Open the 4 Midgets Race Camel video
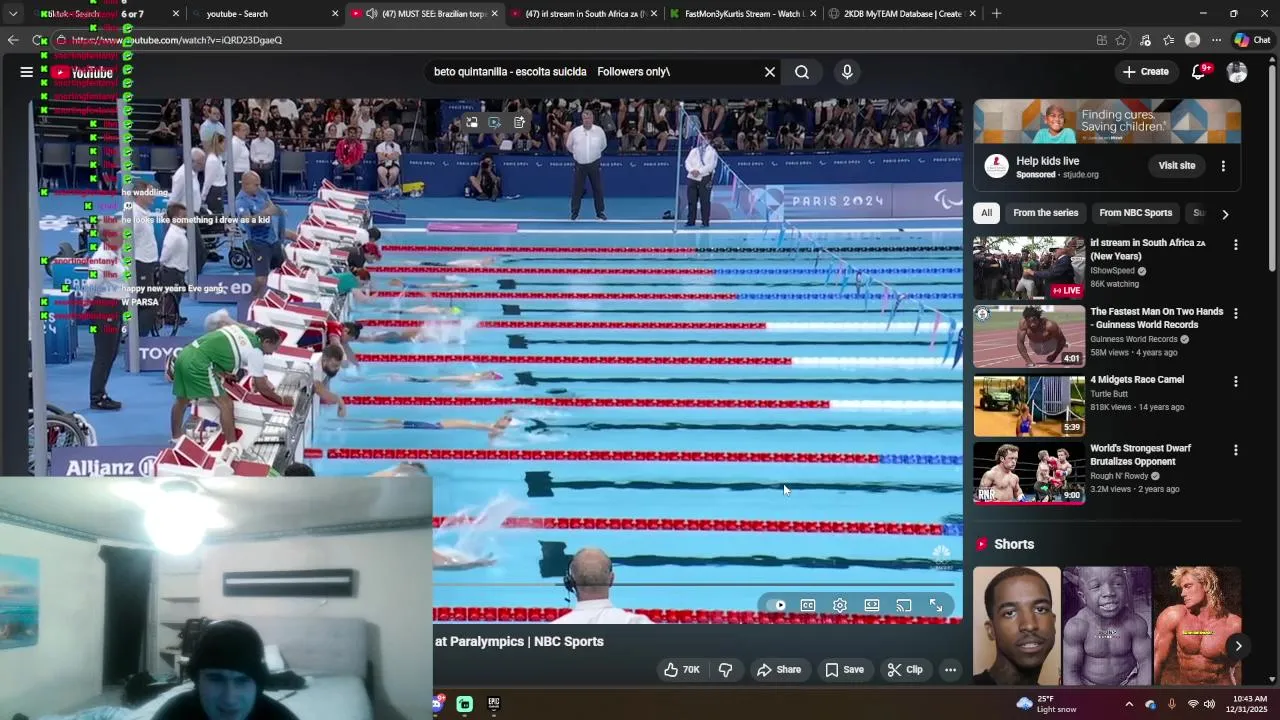The image size is (1280, 720). [x=1028, y=405]
